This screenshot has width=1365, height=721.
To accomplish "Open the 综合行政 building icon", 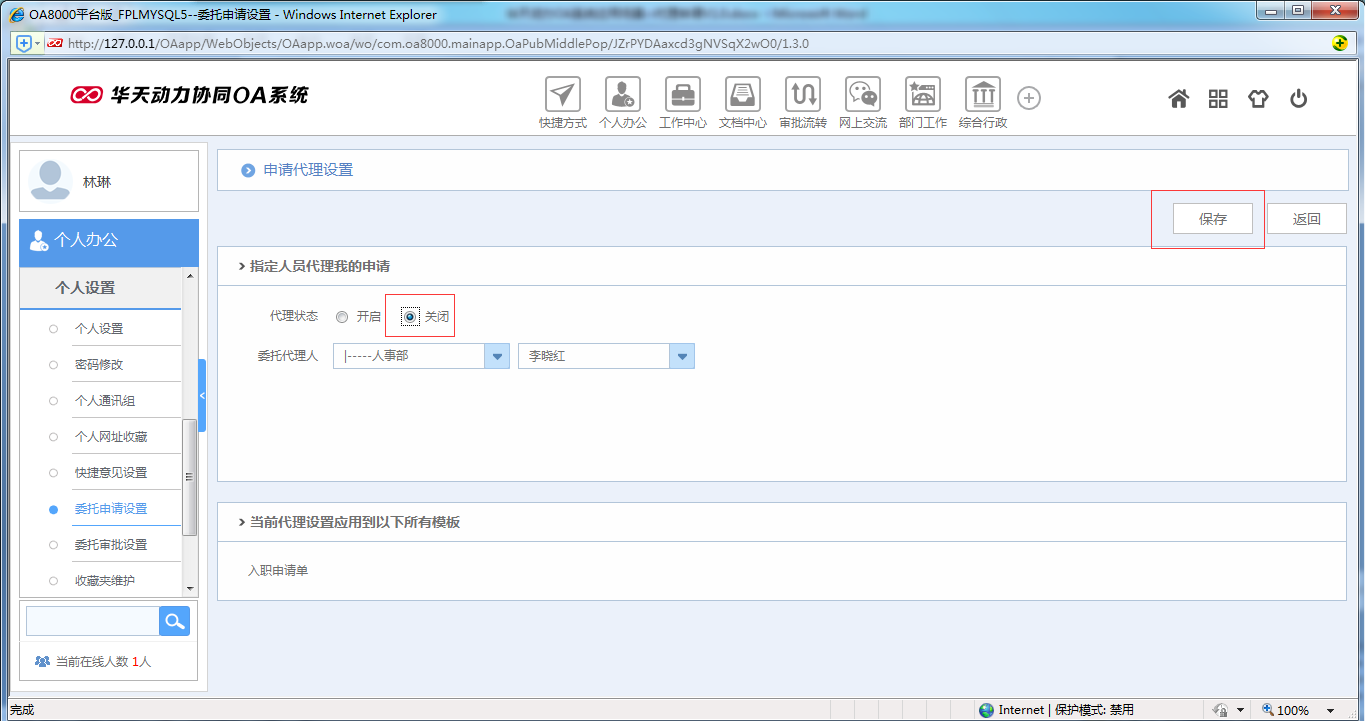I will (983, 95).
